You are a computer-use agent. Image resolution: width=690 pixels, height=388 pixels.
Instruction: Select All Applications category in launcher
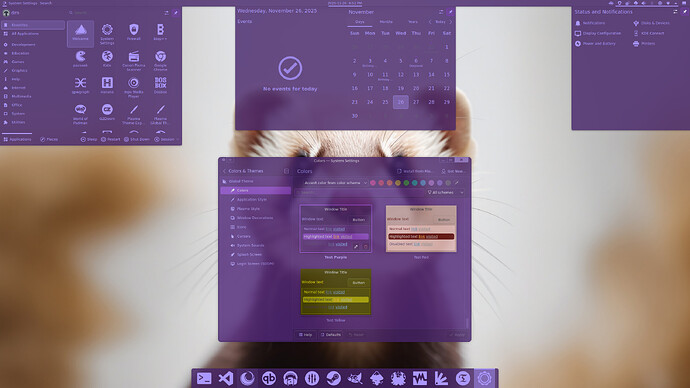coord(33,33)
